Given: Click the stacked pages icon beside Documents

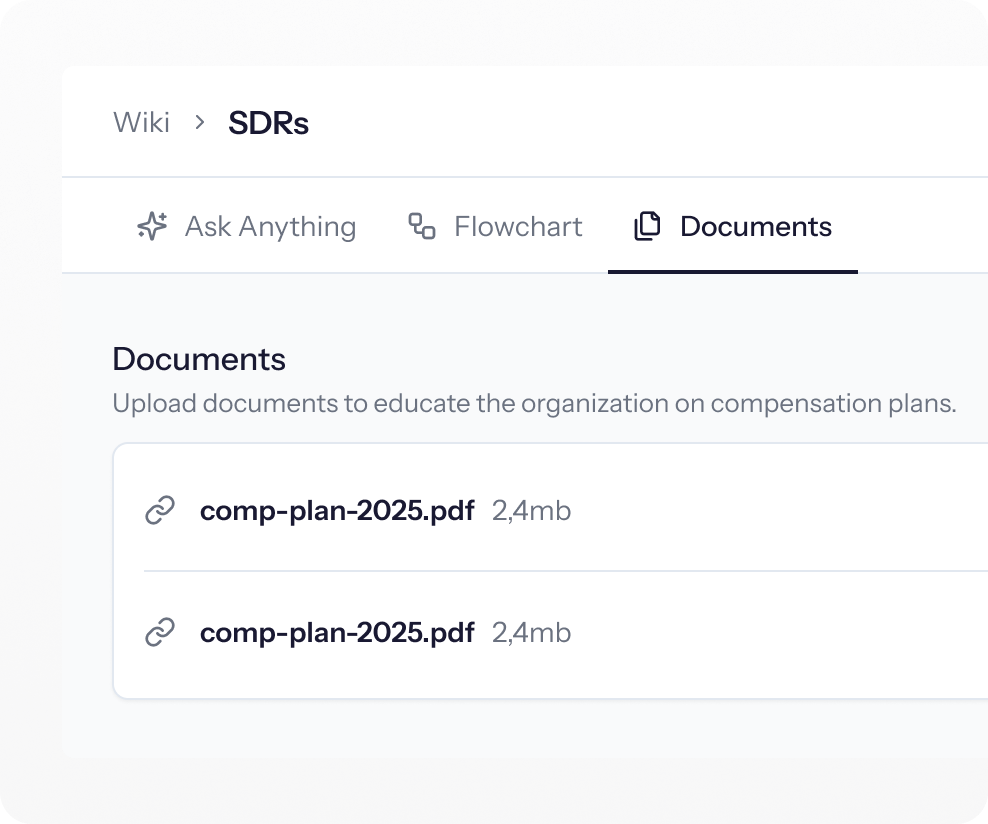Looking at the screenshot, I should coord(647,226).
